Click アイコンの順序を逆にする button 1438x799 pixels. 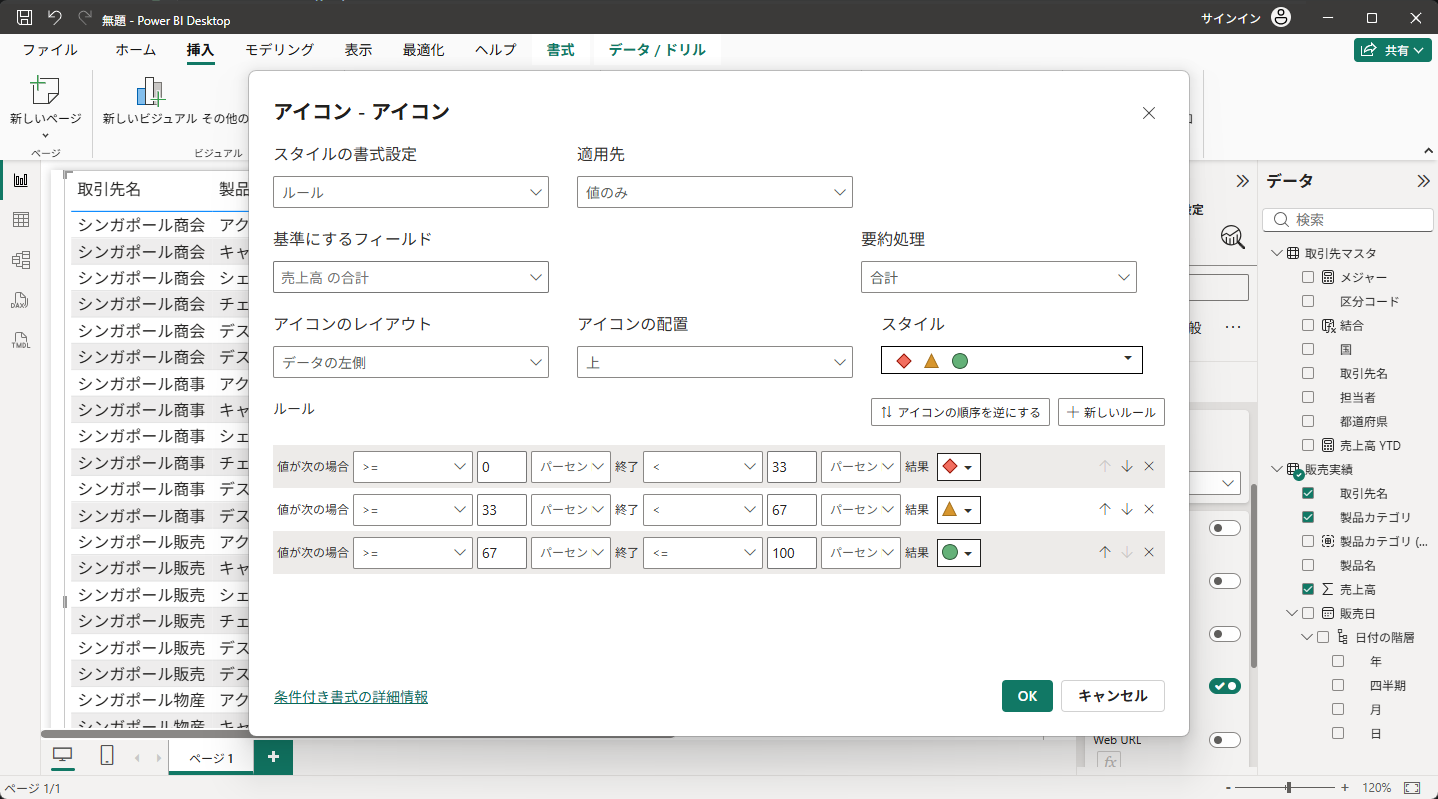click(960, 412)
